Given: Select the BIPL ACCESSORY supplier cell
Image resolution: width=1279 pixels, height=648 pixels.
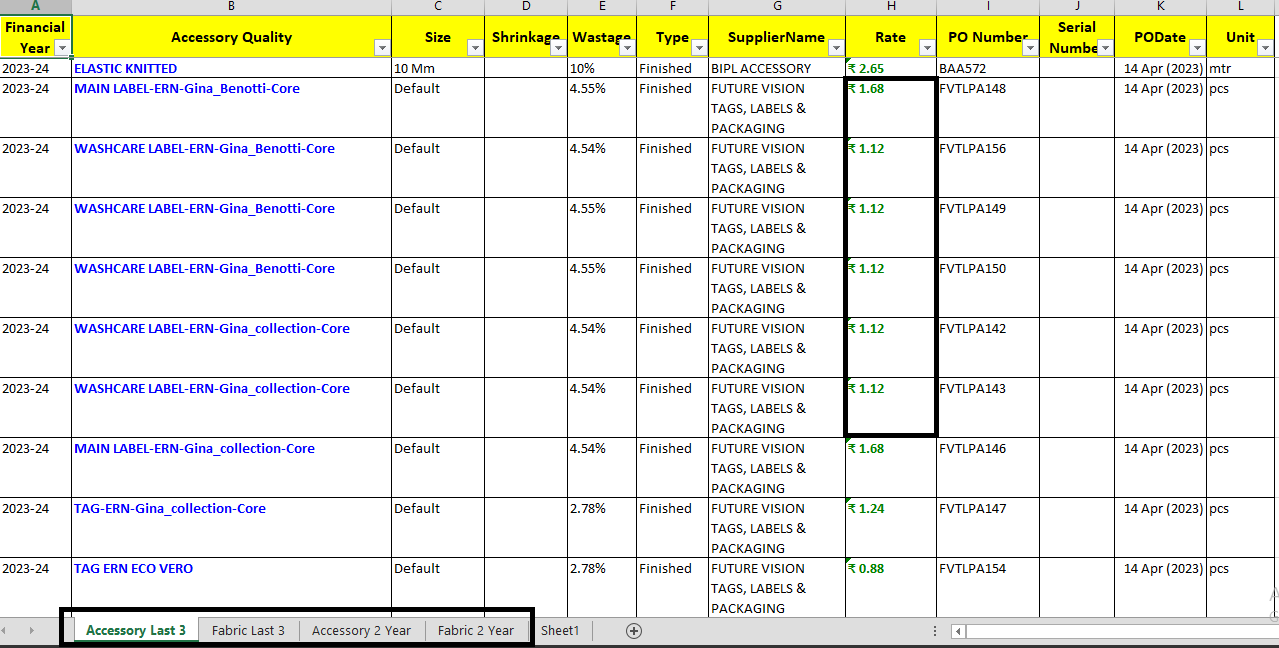Looking at the screenshot, I should (777, 68).
